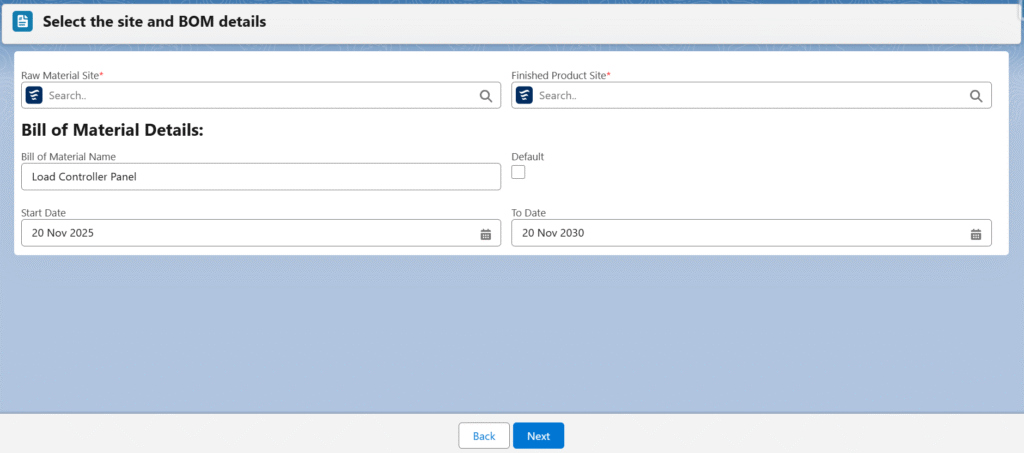
Task: Click the Raw Material Site object icon
Action: [x=35, y=96]
